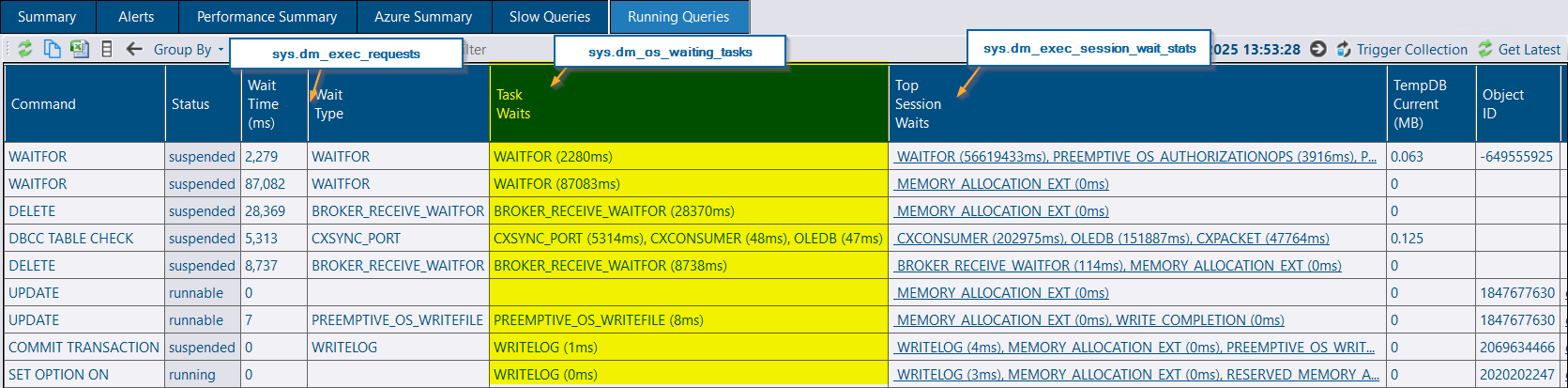
Task: Click the Task Waits column header
Action: coord(513,104)
